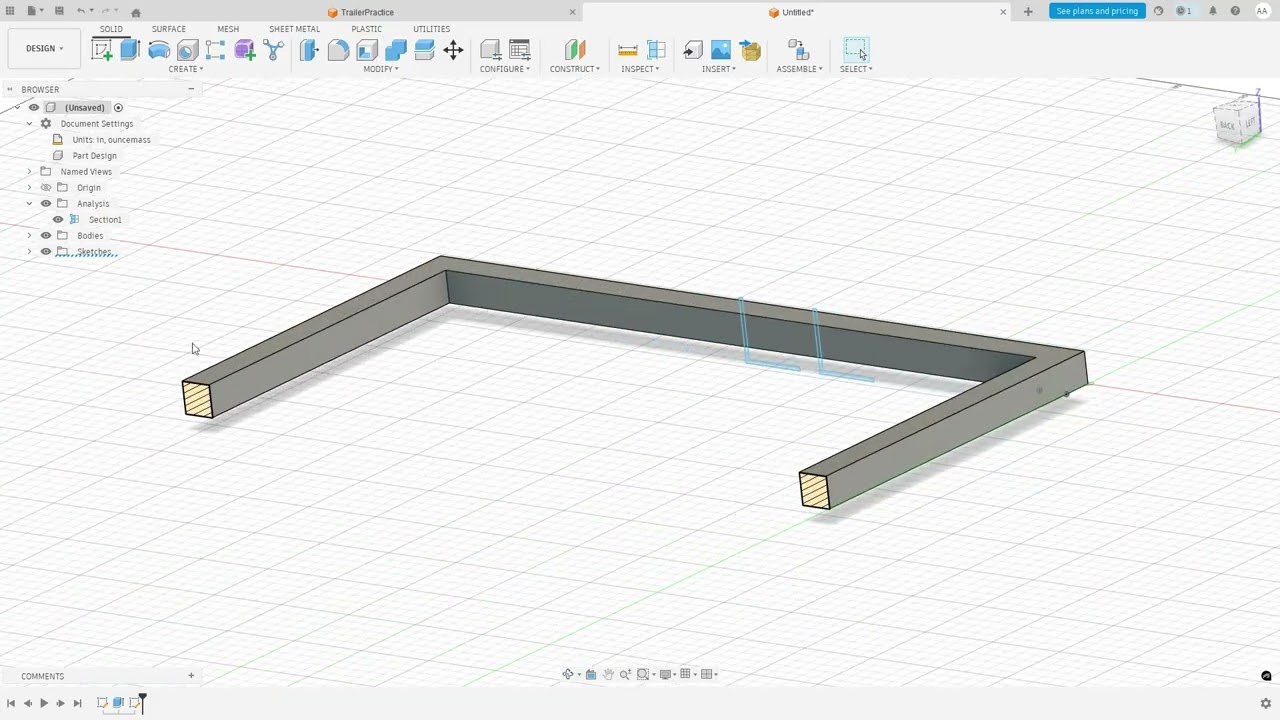Go to the Home view icon
The height and width of the screenshot is (720, 1280).
click(x=136, y=12)
